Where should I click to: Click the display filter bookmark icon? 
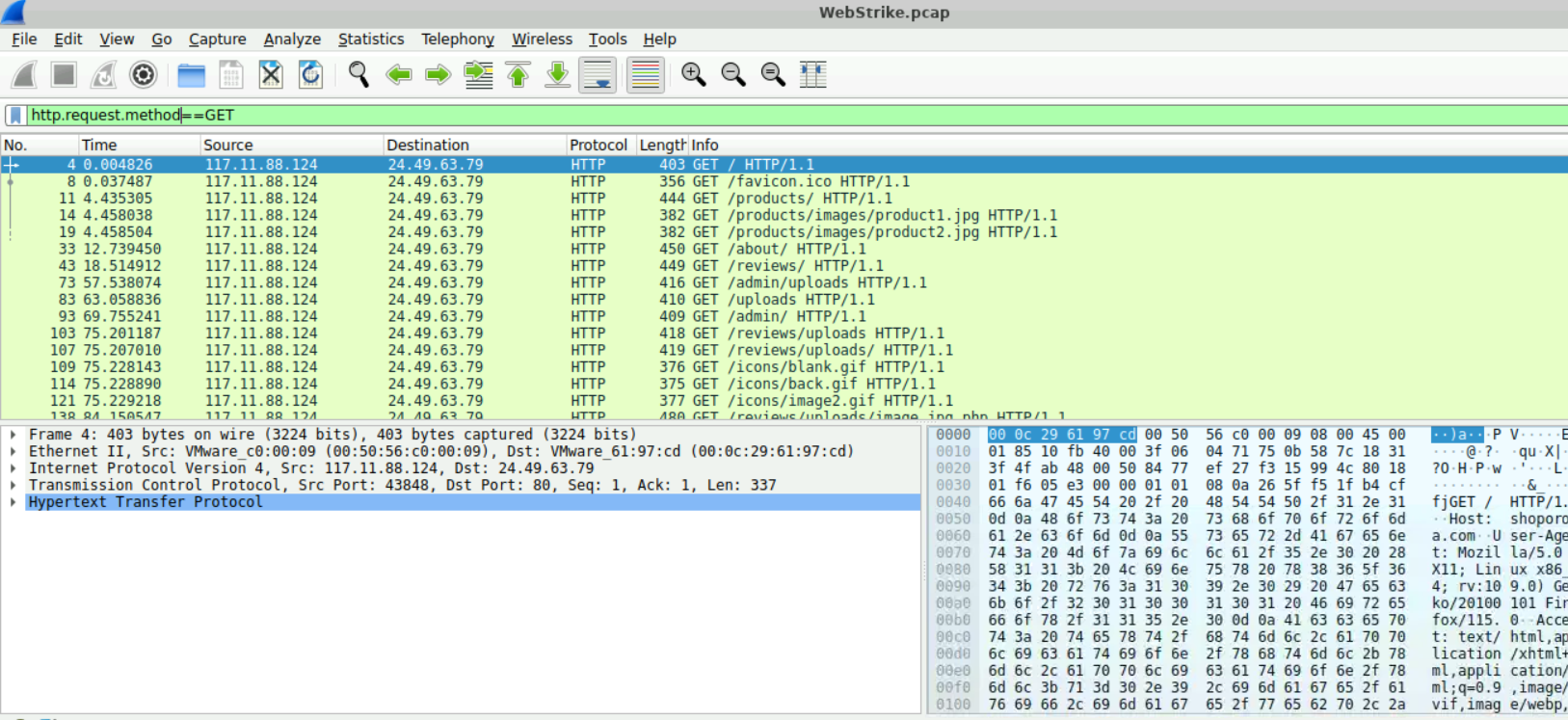[15, 116]
